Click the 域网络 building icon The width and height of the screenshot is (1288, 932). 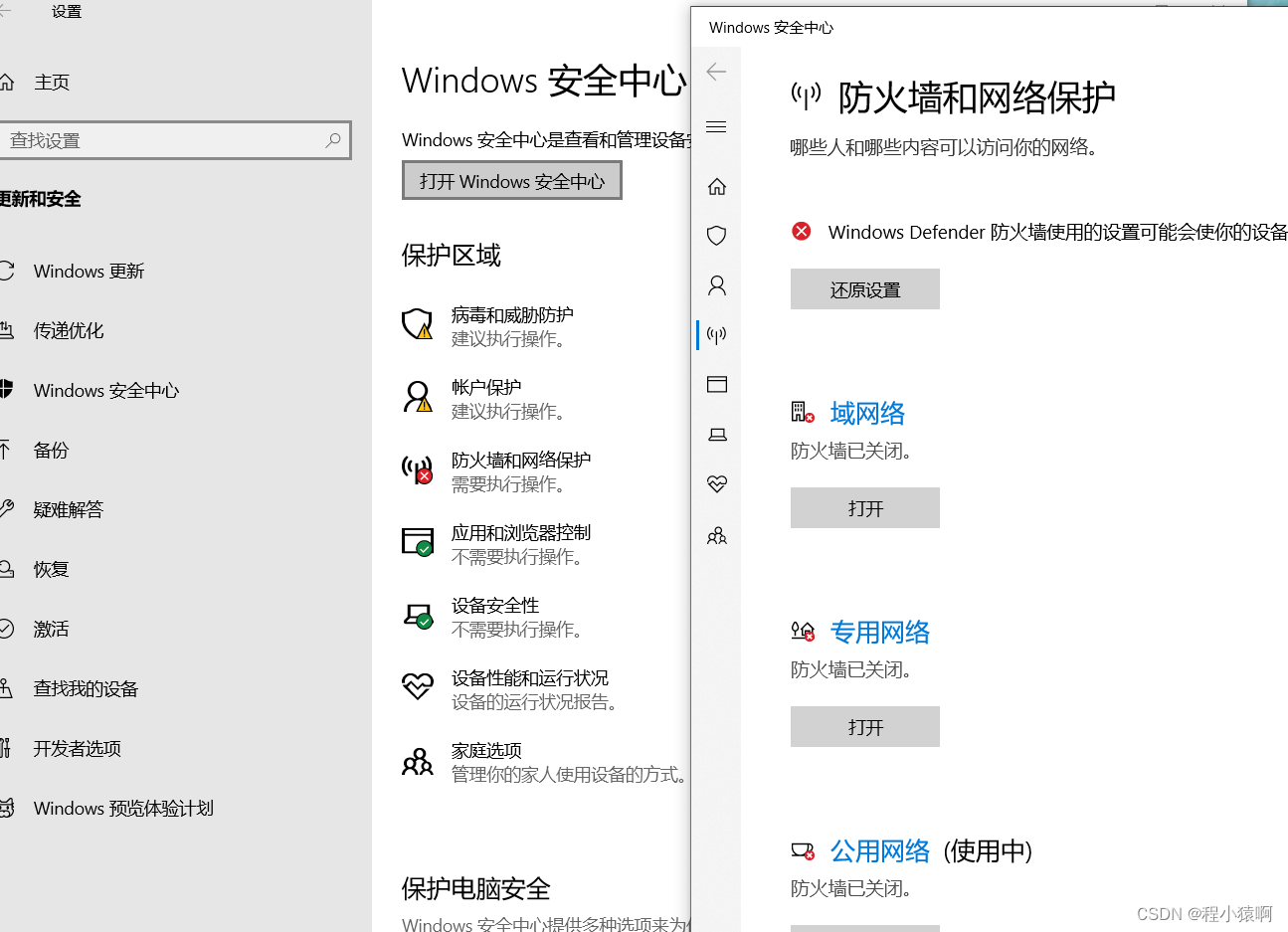[x=803, y=412]
